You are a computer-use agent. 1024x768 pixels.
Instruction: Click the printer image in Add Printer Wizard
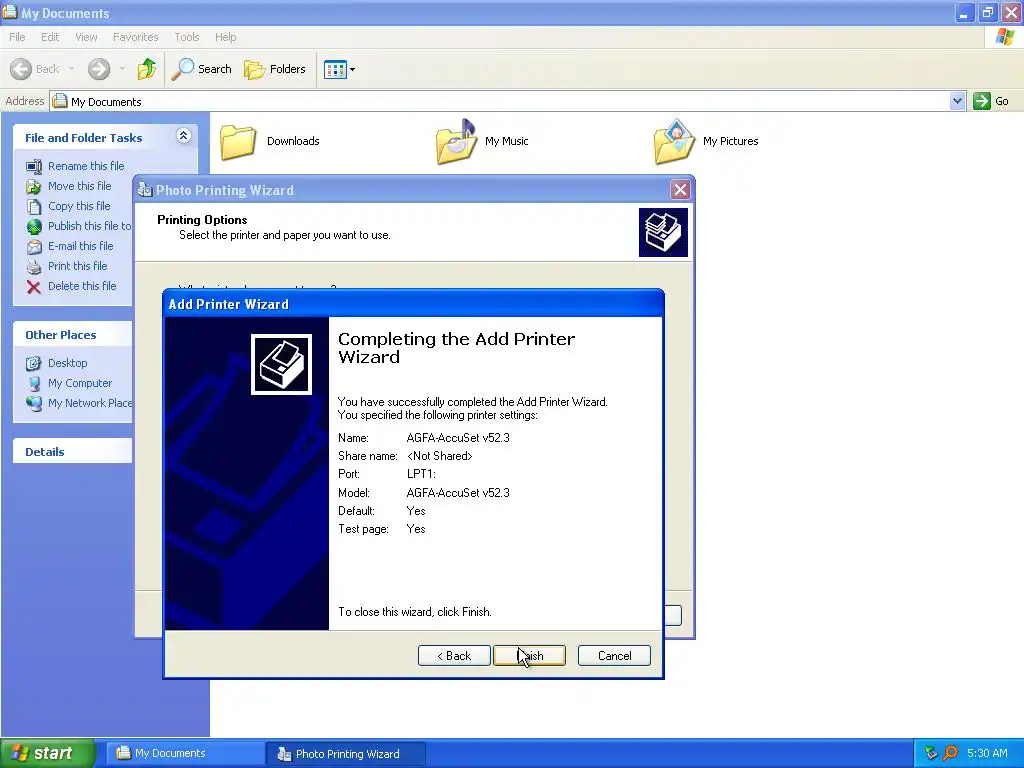(281, 364)
